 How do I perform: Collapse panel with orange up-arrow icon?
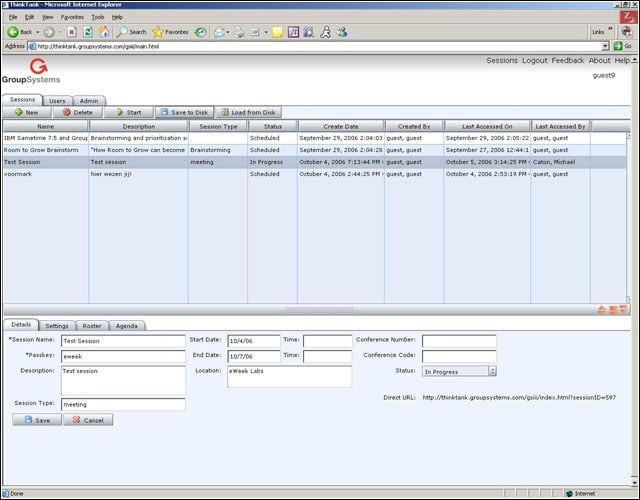[602, 309]
